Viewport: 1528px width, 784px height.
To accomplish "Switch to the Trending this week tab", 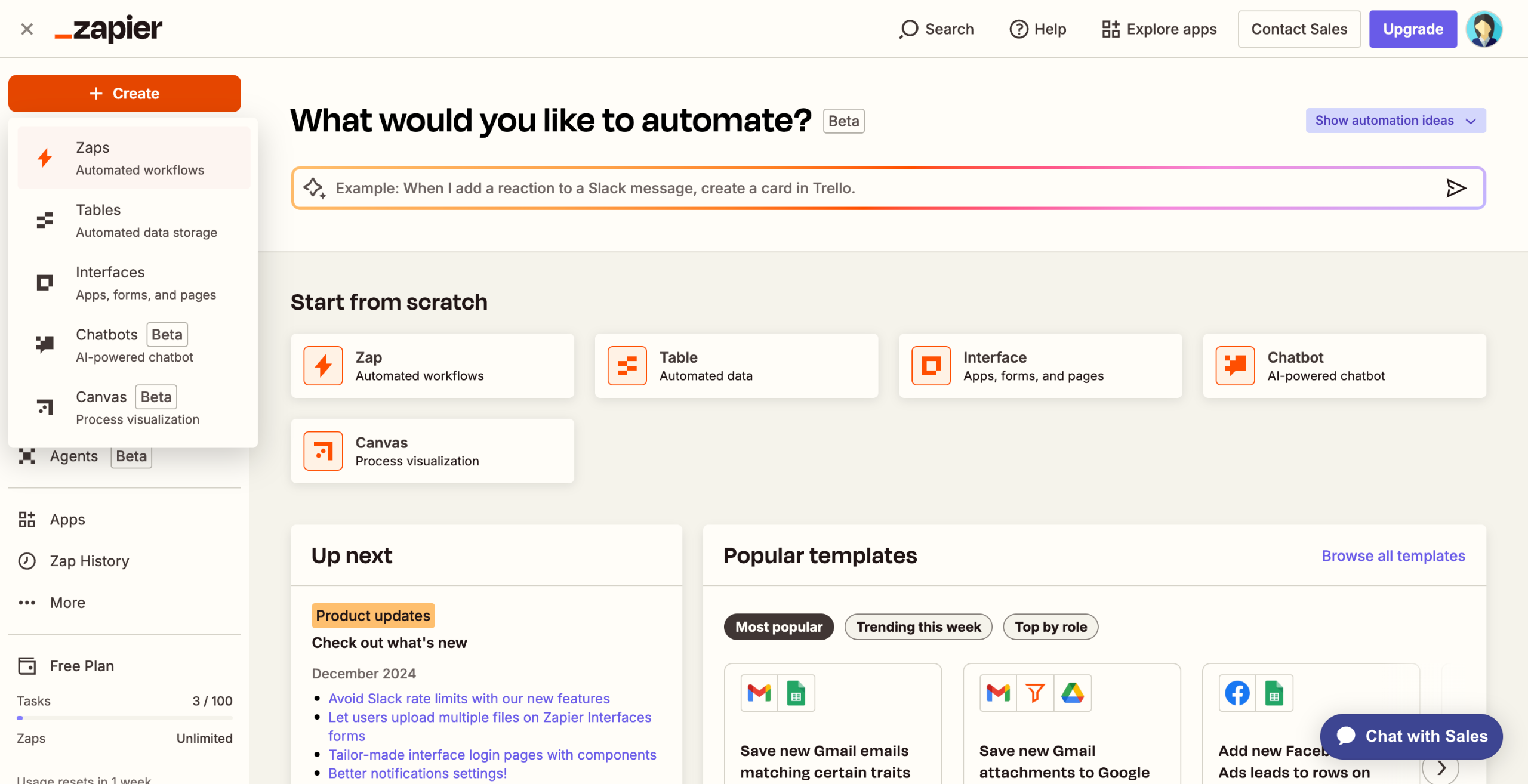I will tap(918, 626).
